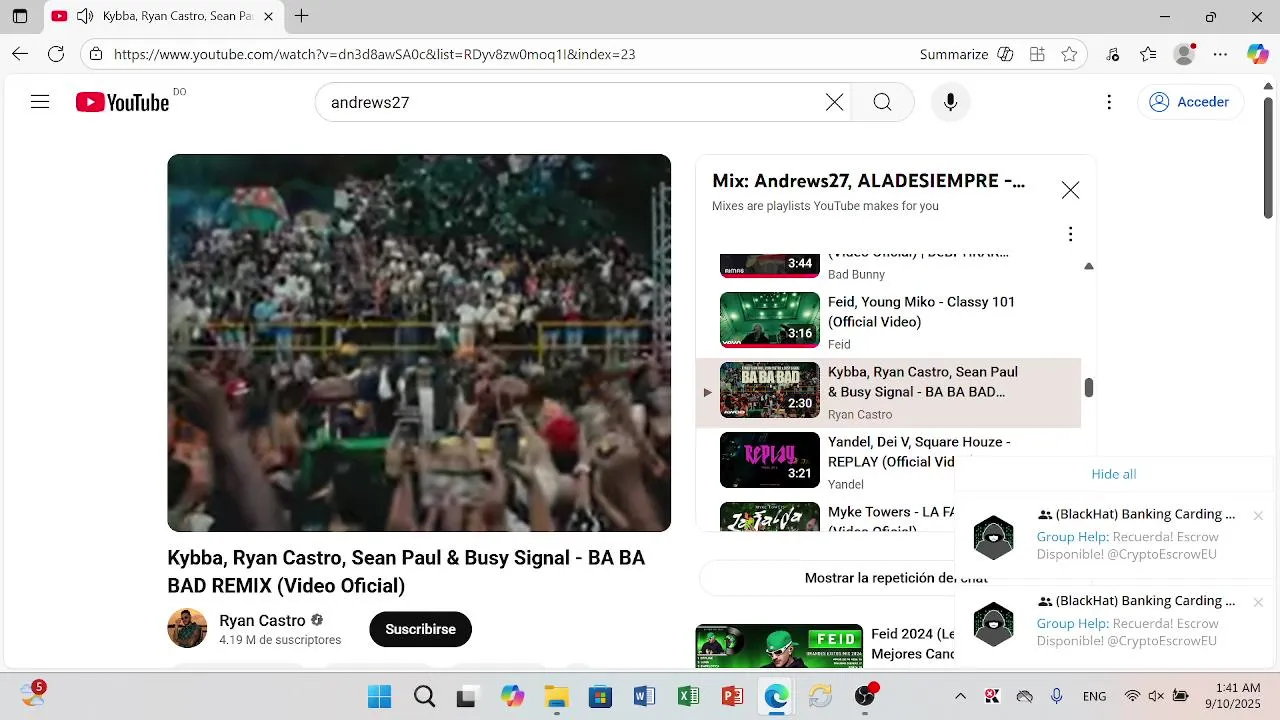This screenshot has width=1280, height=720.
Task: Launch Copilot from the taskbar
Action: [512, 696]
